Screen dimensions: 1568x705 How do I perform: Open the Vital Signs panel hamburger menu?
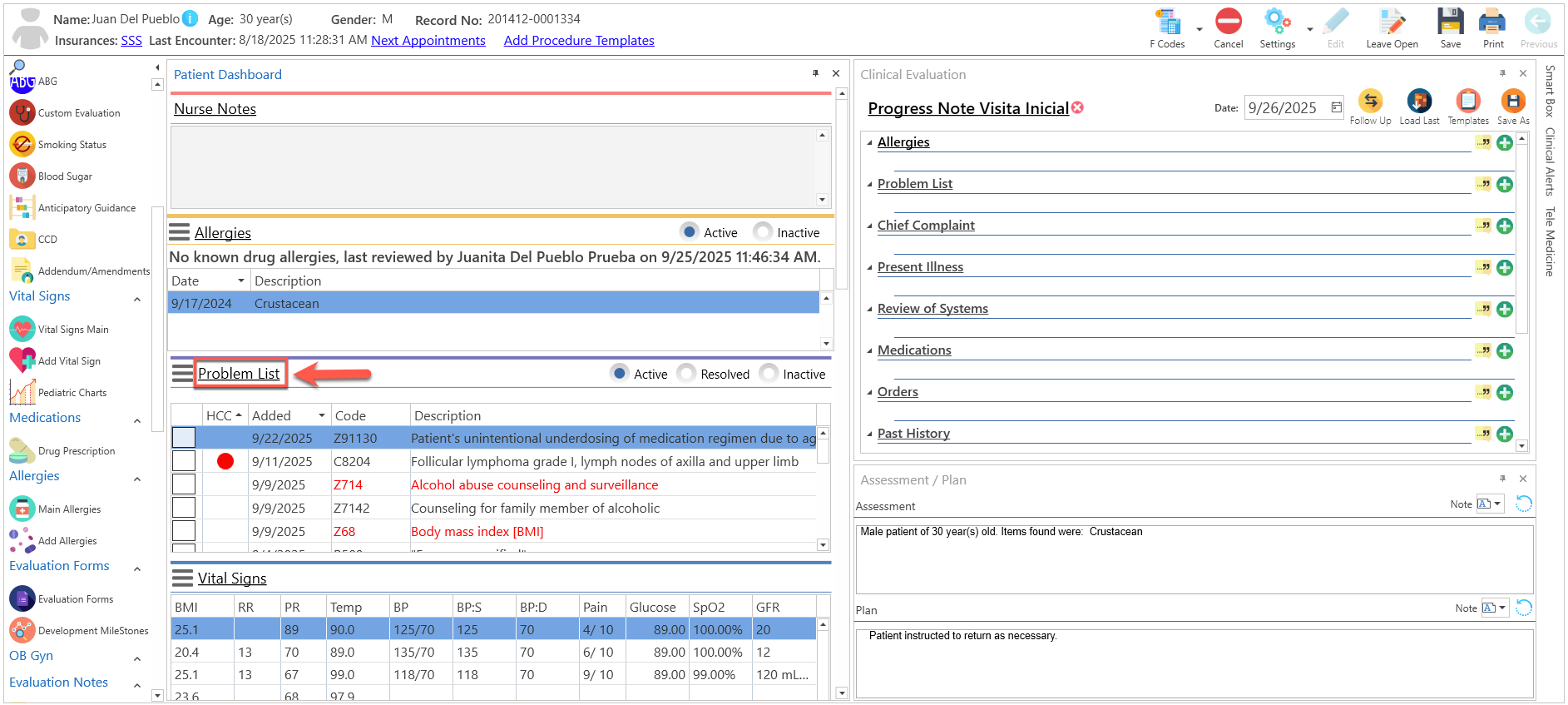click(182, 578)
